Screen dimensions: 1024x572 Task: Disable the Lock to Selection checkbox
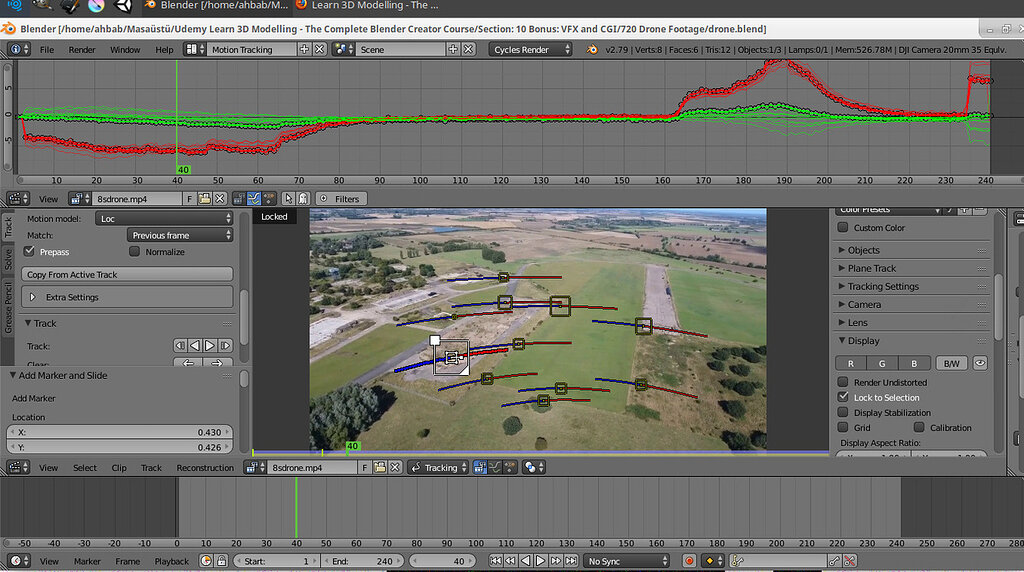[x=843, y=397]
